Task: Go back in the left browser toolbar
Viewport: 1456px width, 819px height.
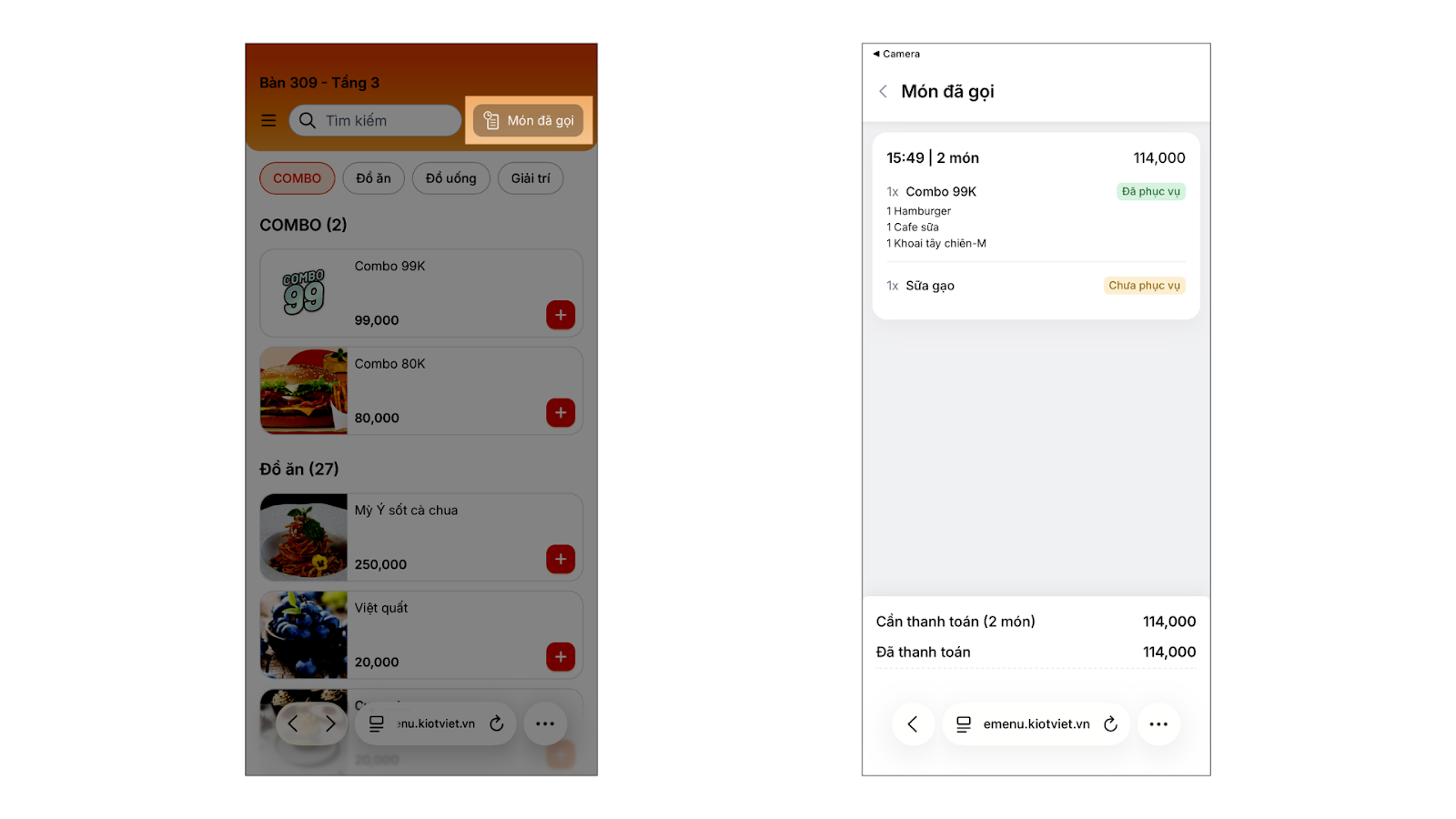Action: pos(293,723)
